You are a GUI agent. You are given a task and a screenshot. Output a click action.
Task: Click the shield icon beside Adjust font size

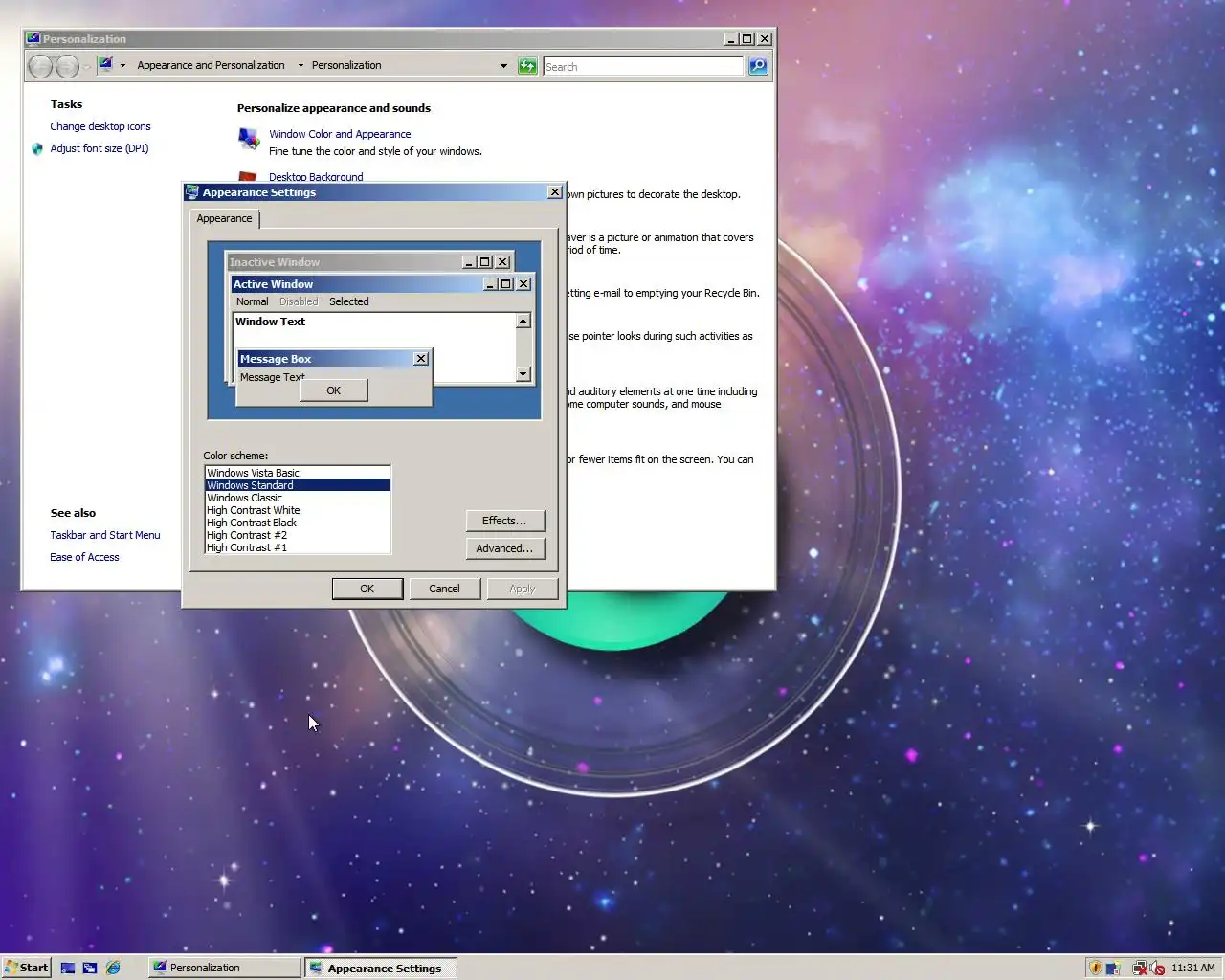click(37, 149)
